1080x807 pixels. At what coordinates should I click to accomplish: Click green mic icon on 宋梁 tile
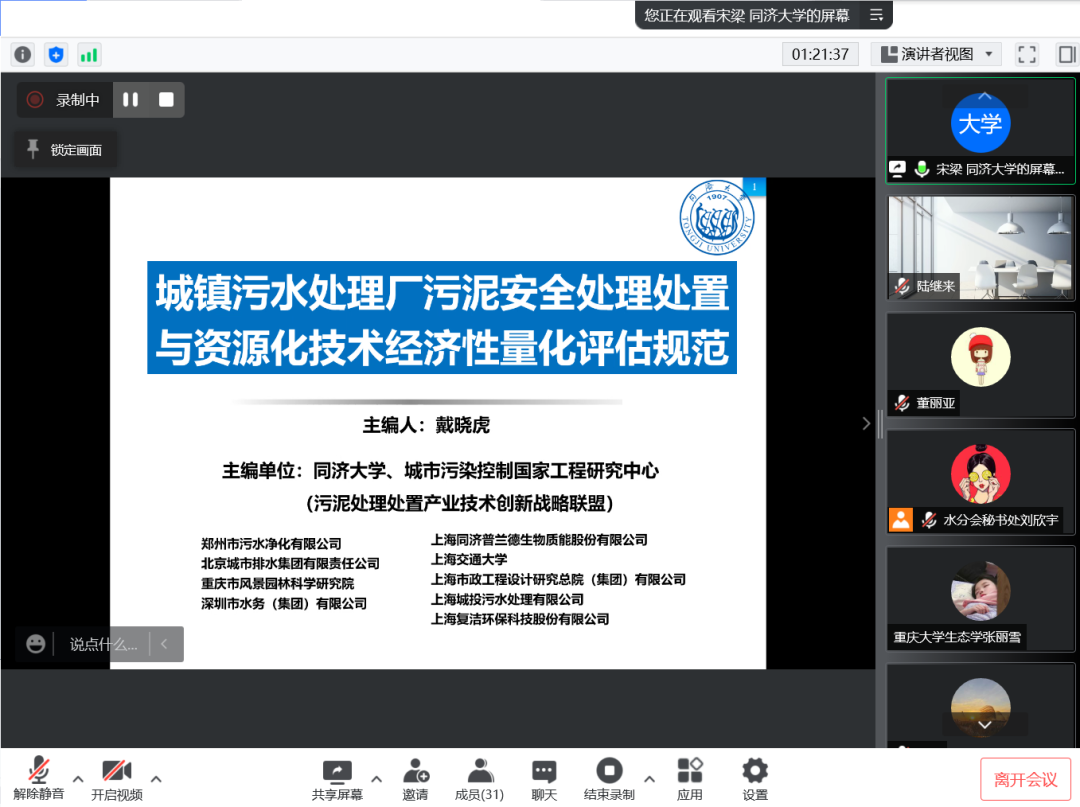[x=922, y=169]
